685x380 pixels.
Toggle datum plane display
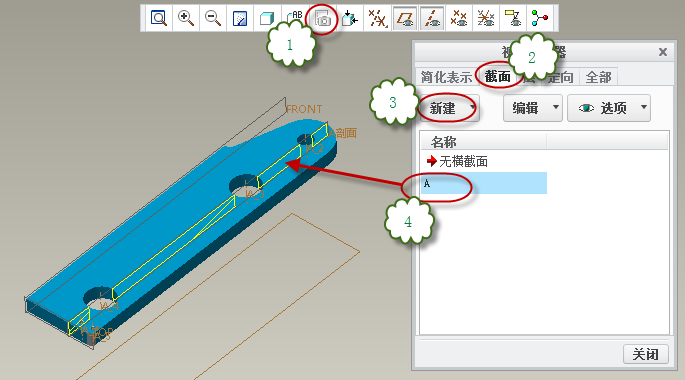[x=405, y=18]
